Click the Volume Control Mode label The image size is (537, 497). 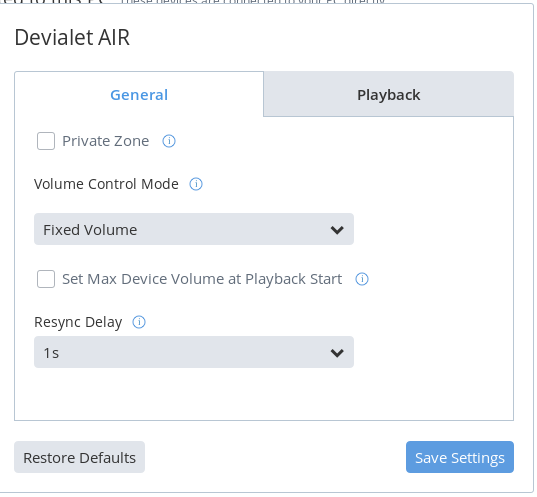point(106,184)
